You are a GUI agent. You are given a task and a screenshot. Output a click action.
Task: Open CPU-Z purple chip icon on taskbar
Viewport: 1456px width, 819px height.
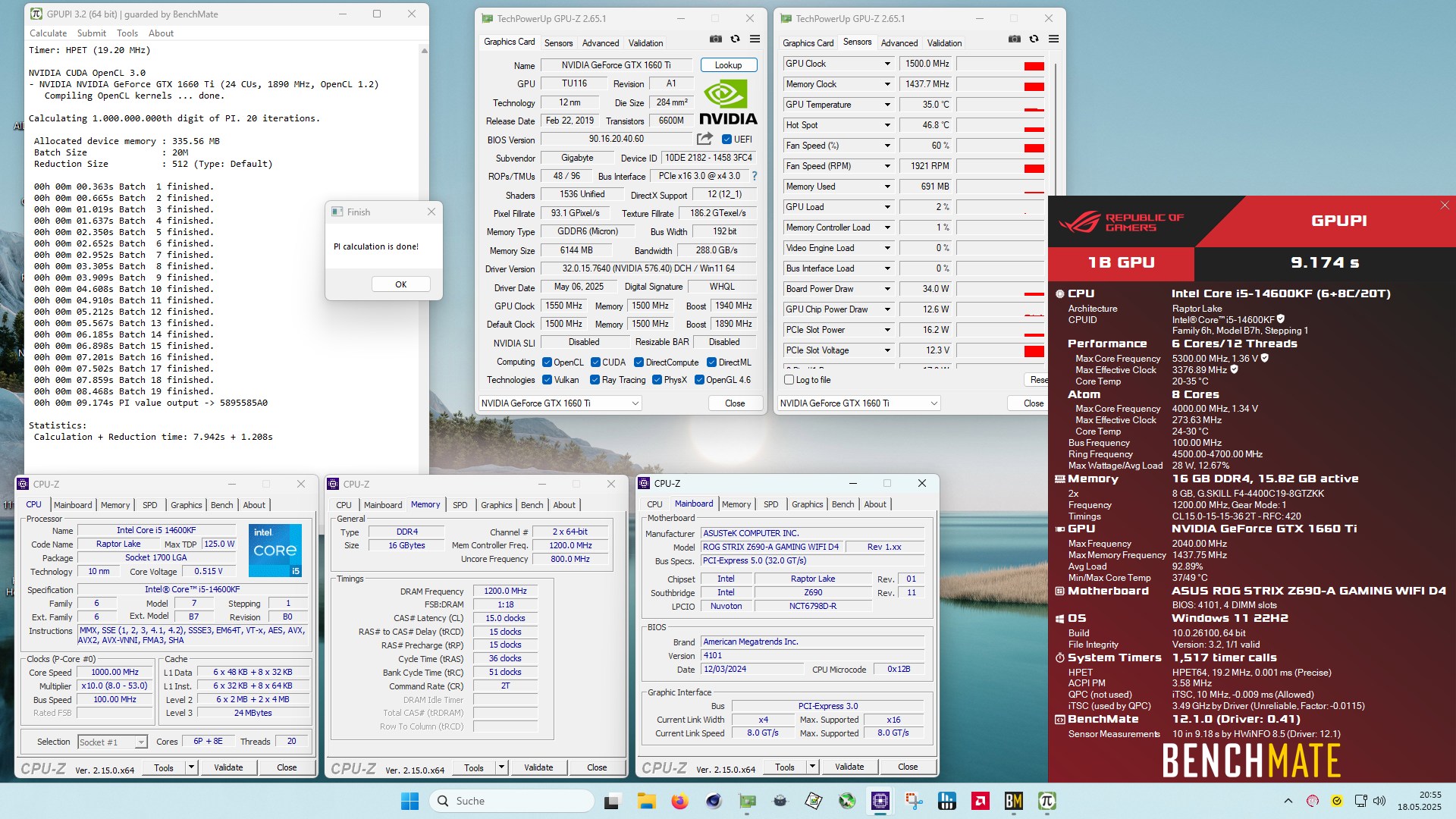[x=880, y=801]
